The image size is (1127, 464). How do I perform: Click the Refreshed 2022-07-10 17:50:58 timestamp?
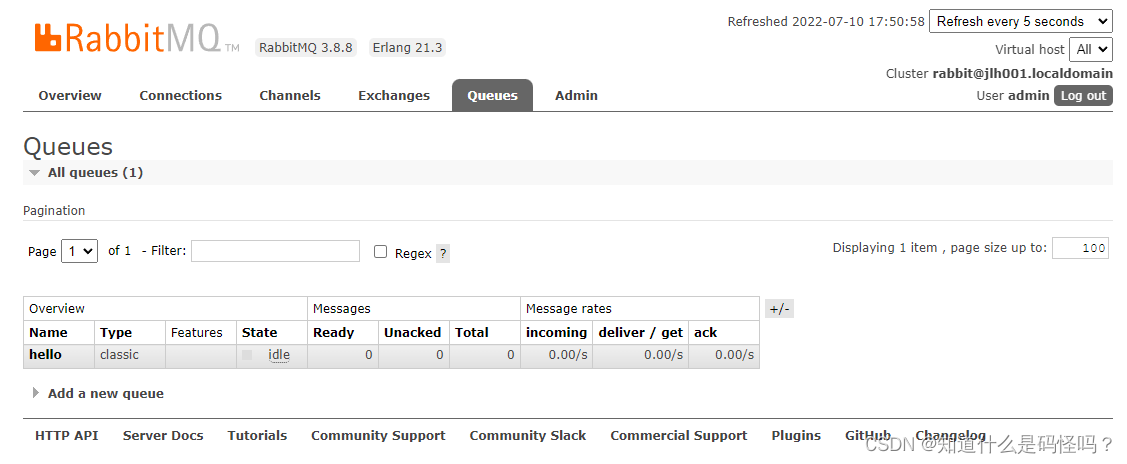pos(826,22)
